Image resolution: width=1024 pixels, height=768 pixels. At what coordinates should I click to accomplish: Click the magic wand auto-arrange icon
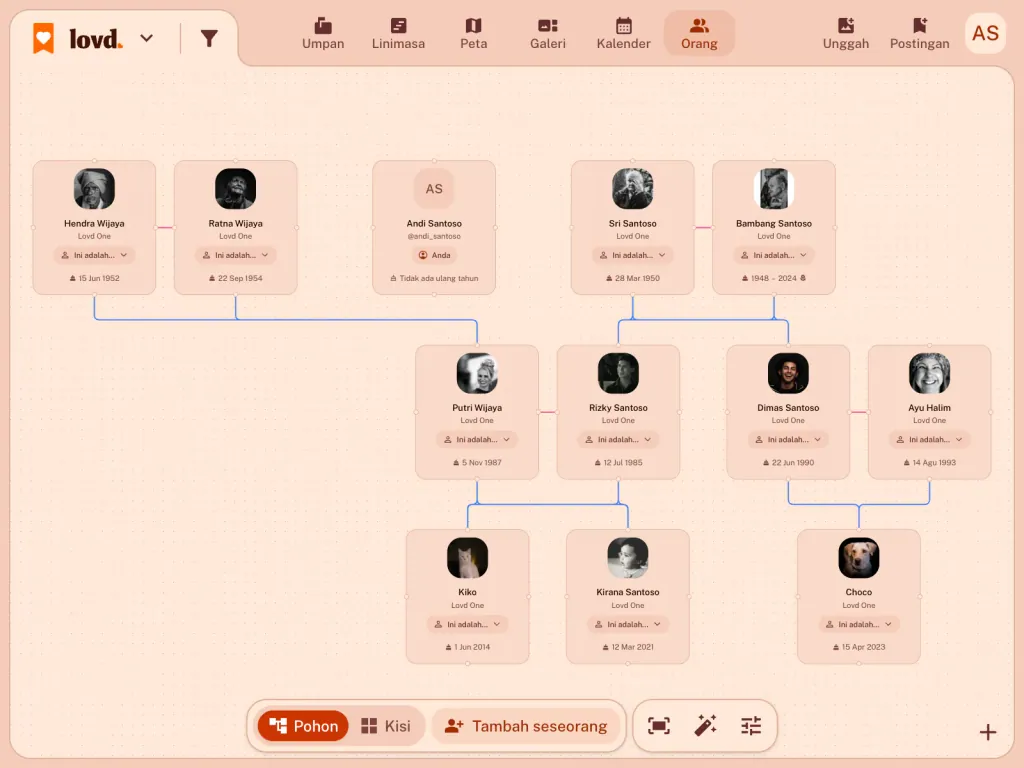coord(705,726)
